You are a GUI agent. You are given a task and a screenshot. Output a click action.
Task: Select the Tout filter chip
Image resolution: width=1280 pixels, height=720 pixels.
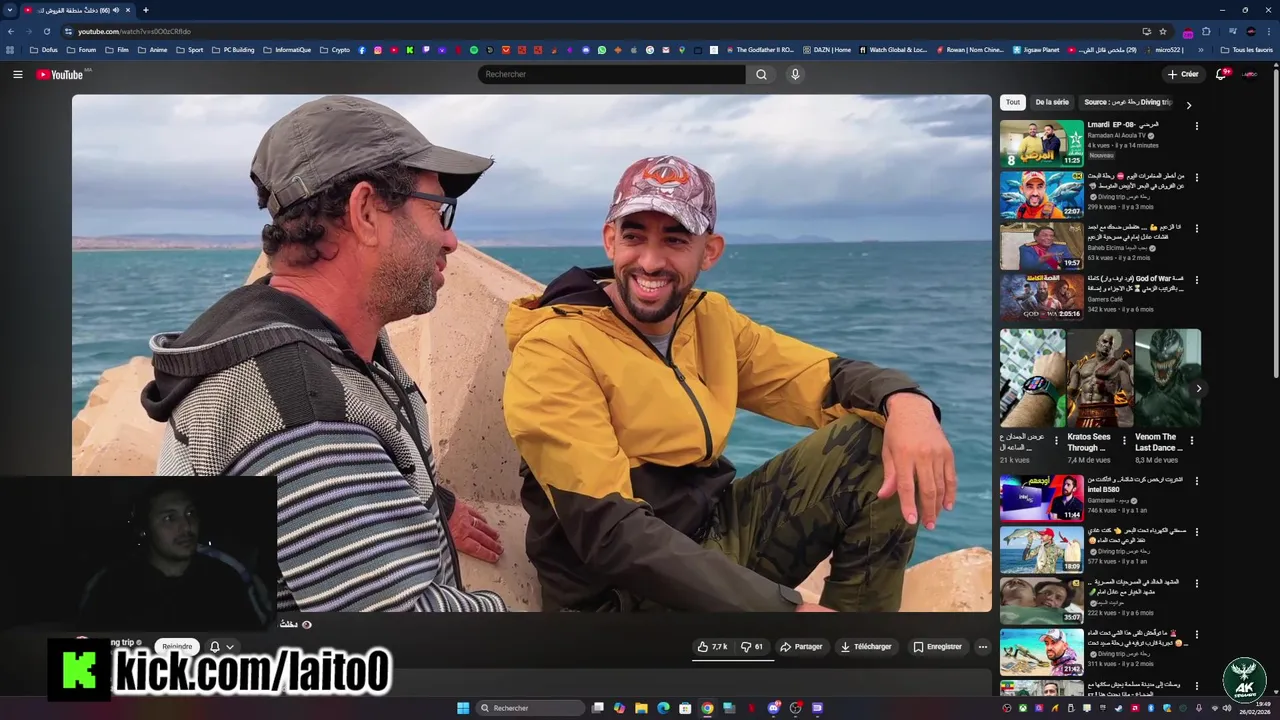(1013, 102)
